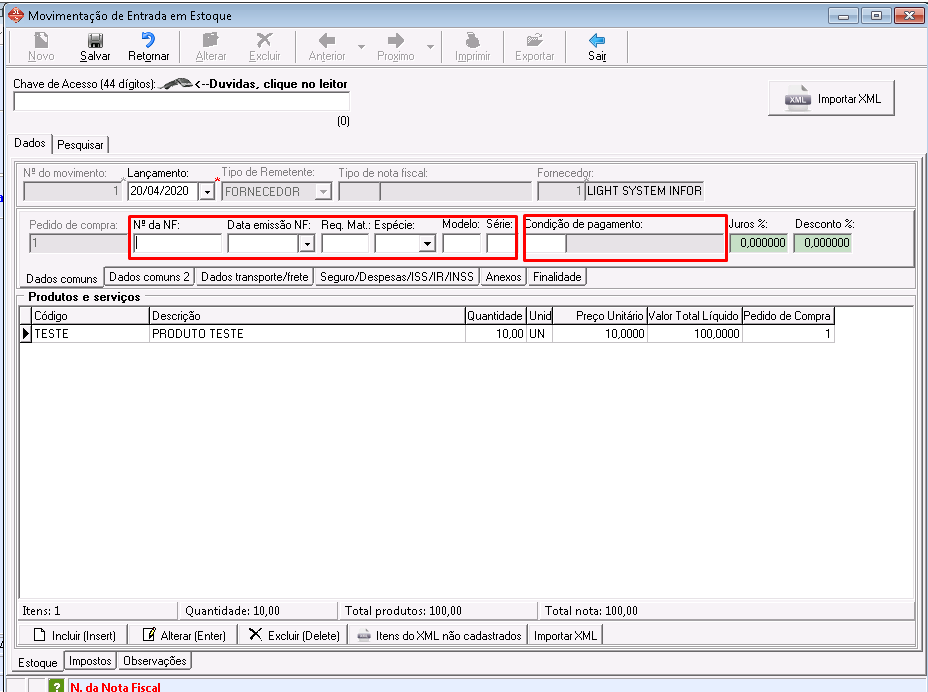The image size is (928, 692).
Task: Click the Pedido de Compra column header
Action: 787,316
